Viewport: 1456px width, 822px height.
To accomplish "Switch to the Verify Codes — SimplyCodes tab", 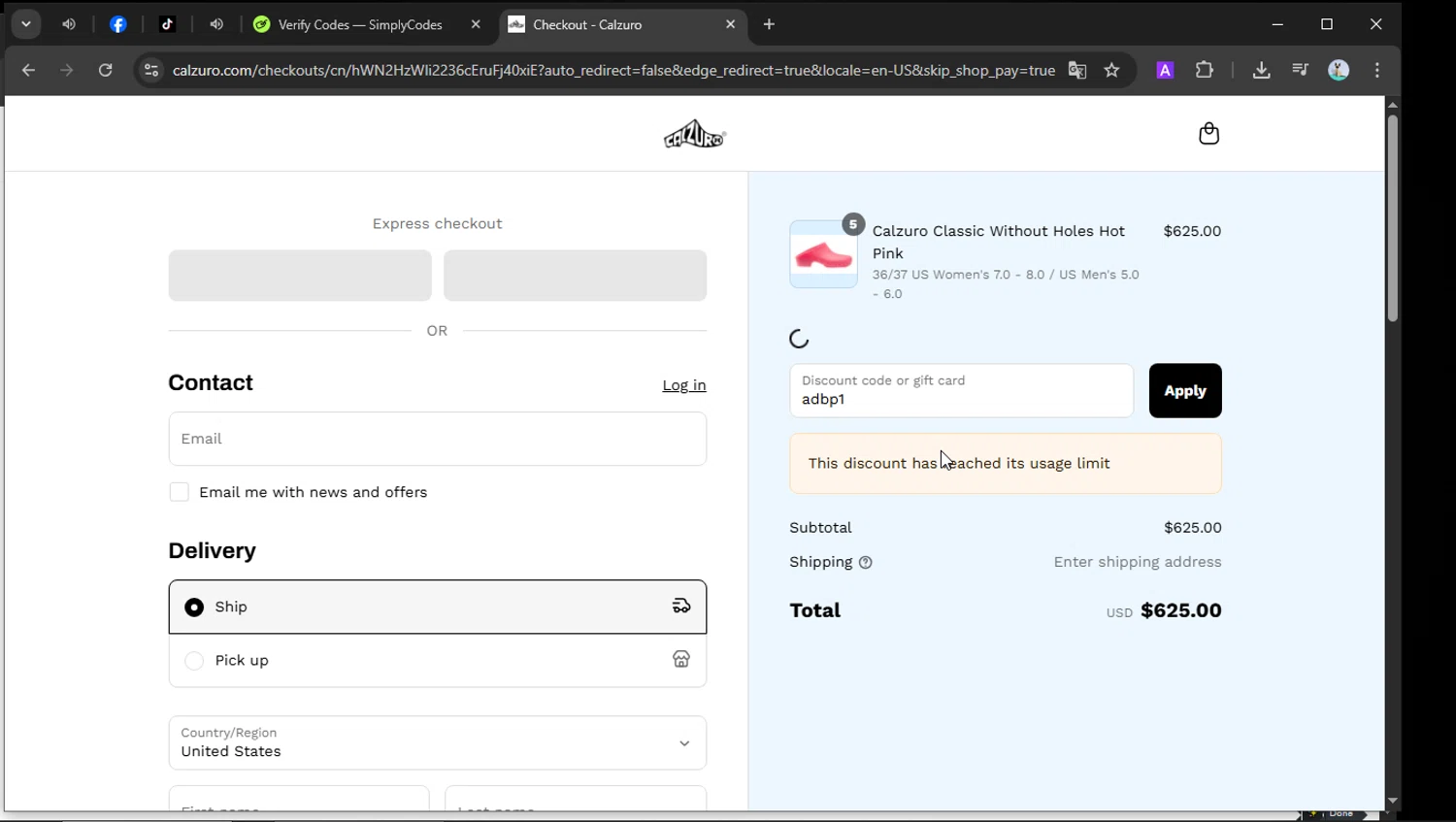I will 359,24.
